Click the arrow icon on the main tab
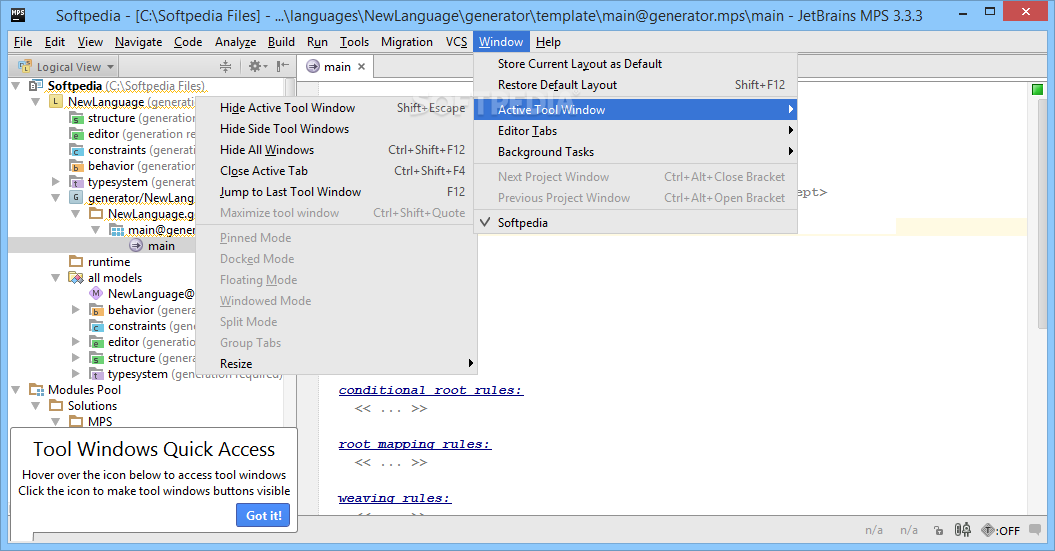1055x551 pixels. coord(313,67)
